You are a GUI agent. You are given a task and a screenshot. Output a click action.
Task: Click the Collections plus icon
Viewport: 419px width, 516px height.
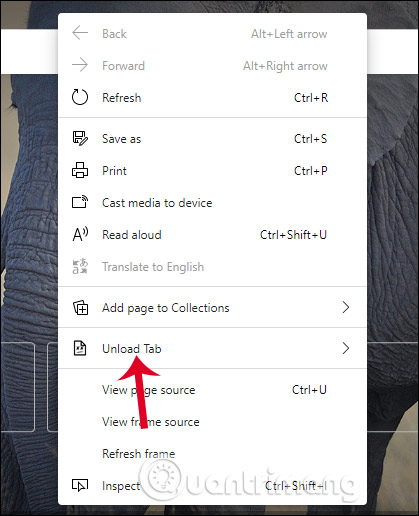point(81,308)
